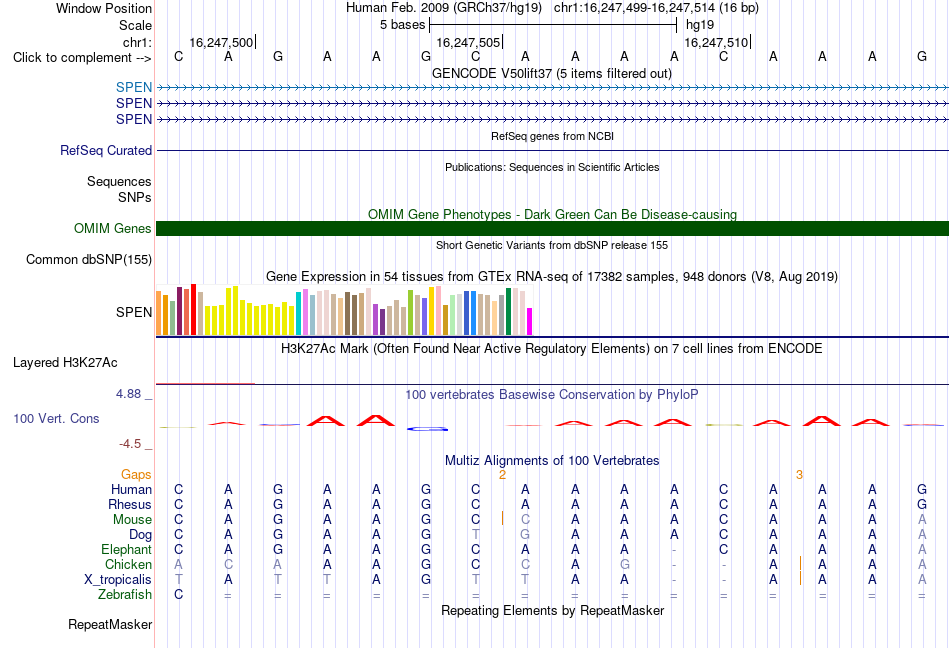
Task: Click the 'GENCODE V50lift37 (5 items filtered out)' title
Action: [x=552, y=74]
